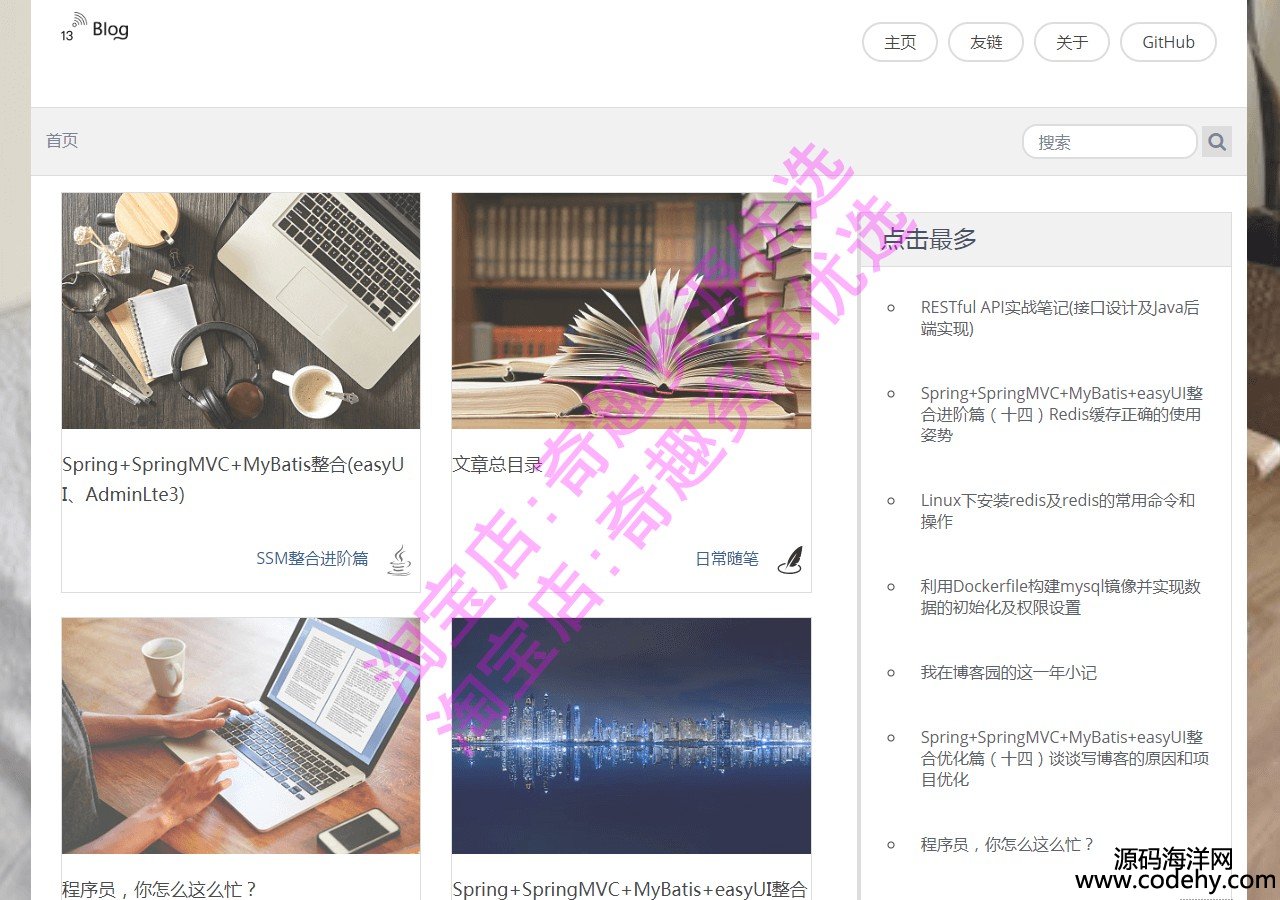The width and height of the screenshot is (1280, 900).
Task: Click the Java coffee cup icon
Action: click(400, 560)
